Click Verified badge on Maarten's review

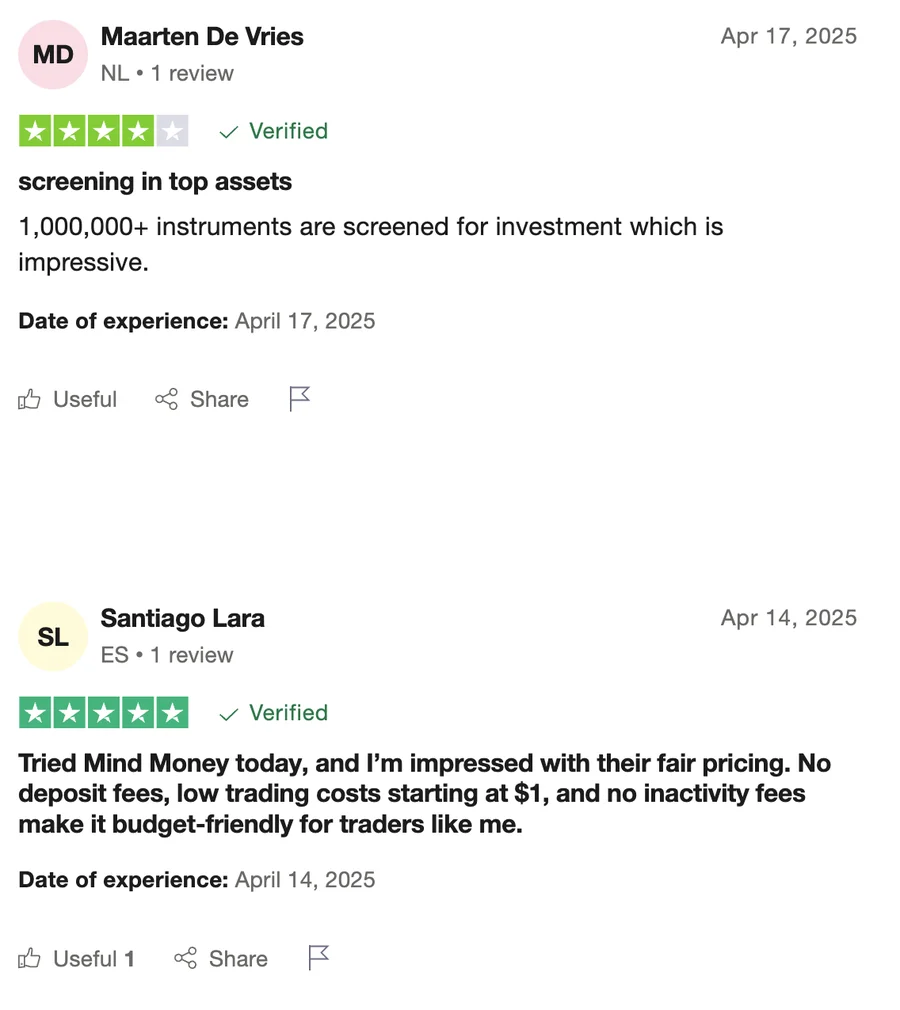[274, 131]
